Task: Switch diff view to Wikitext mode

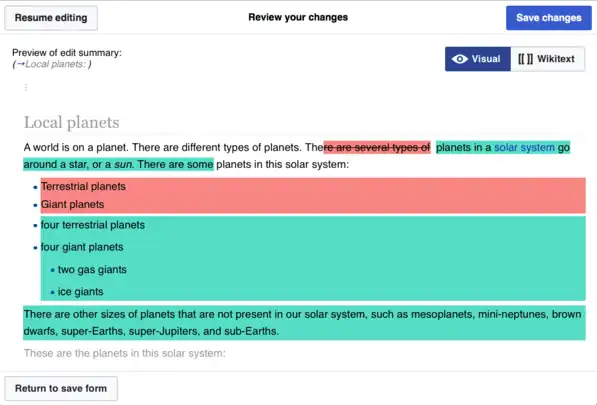Action: pyautogui.click(x=548, y=59)
